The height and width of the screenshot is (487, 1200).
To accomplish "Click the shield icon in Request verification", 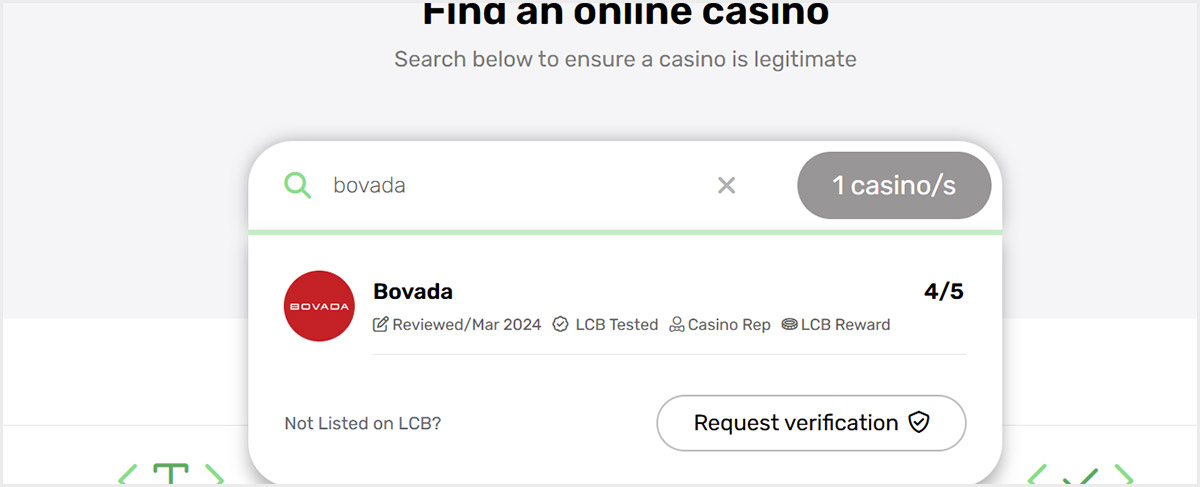I will pyautogui.click(x=919, y=423).
